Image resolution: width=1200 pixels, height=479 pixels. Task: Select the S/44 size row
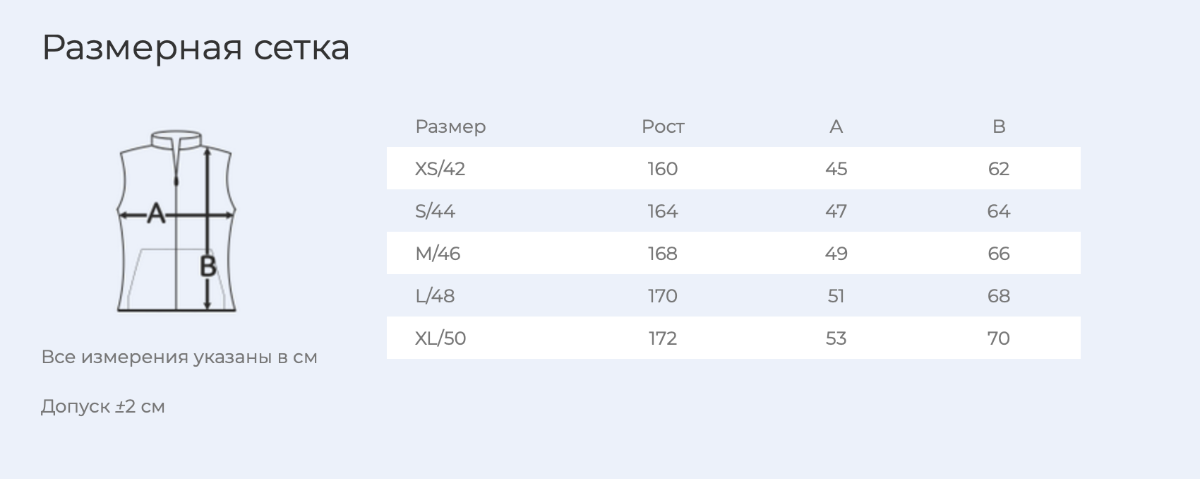point(734,211)
